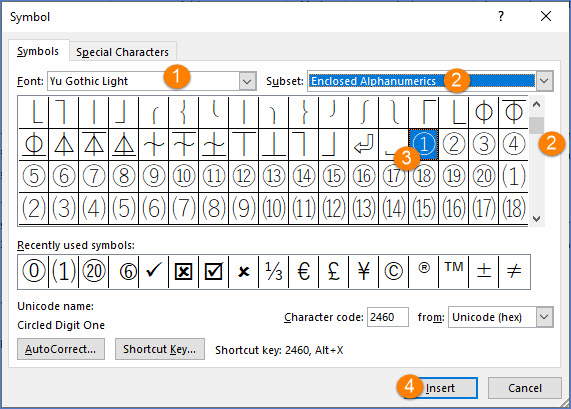Click the Insert button

coord(441,388)
